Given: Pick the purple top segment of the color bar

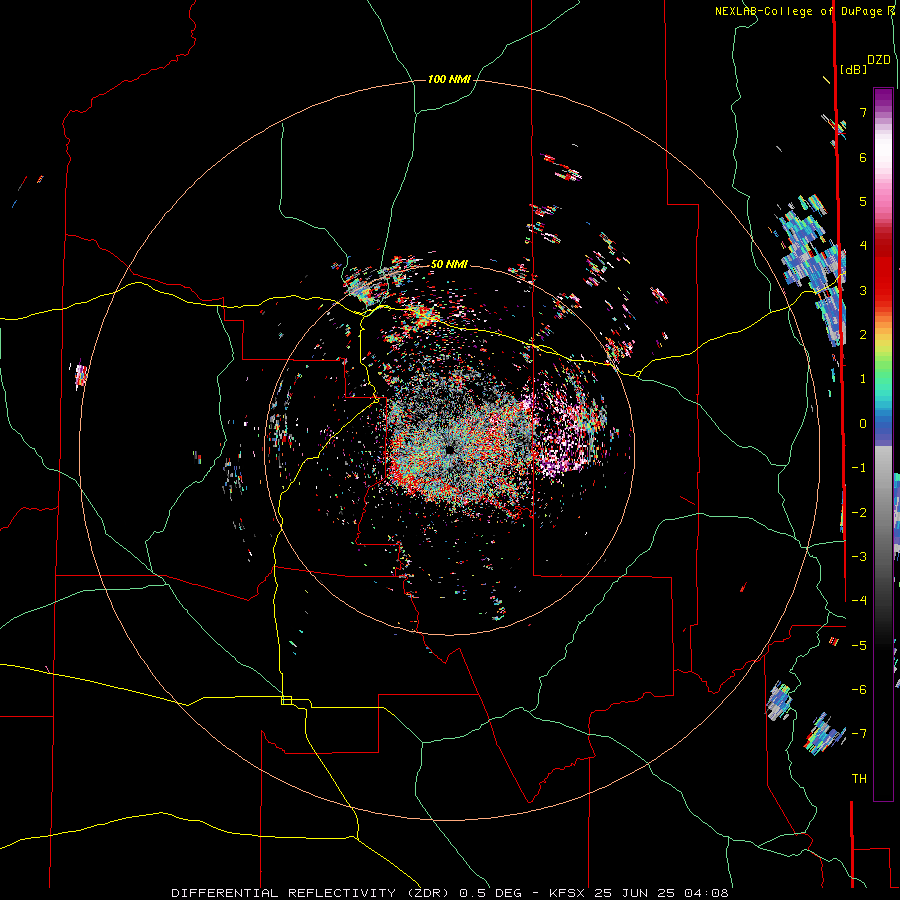Looking at the screenshot, I should pos(883,100).
